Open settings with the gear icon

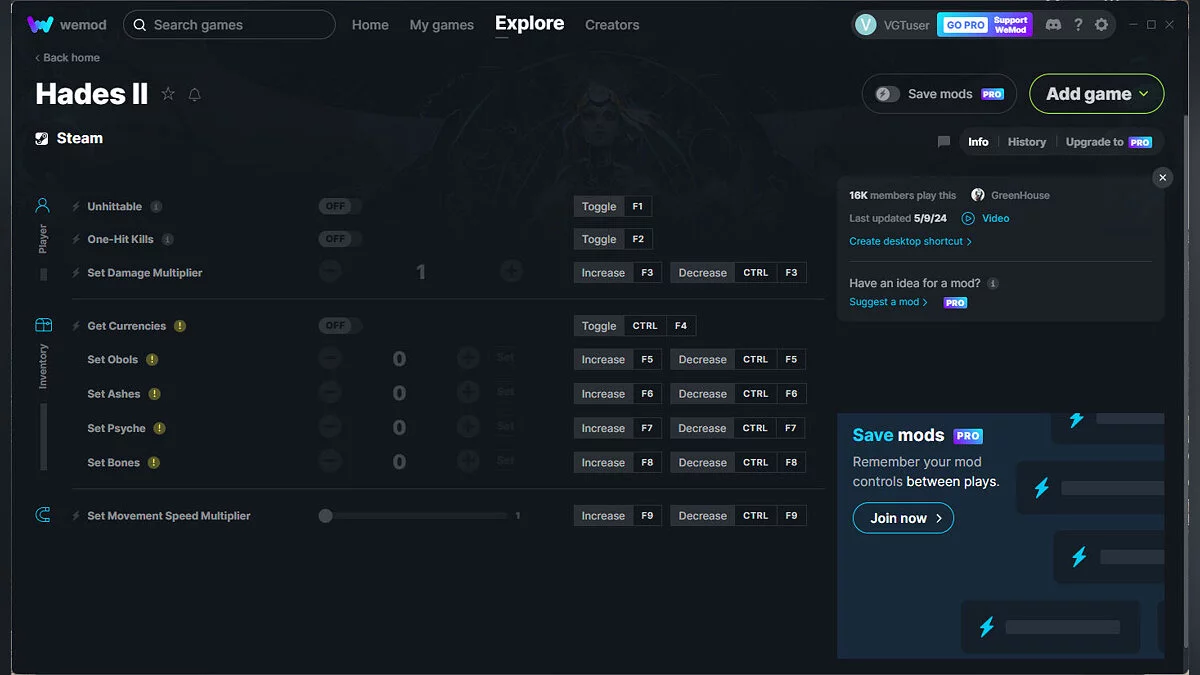coord(1101,25)
